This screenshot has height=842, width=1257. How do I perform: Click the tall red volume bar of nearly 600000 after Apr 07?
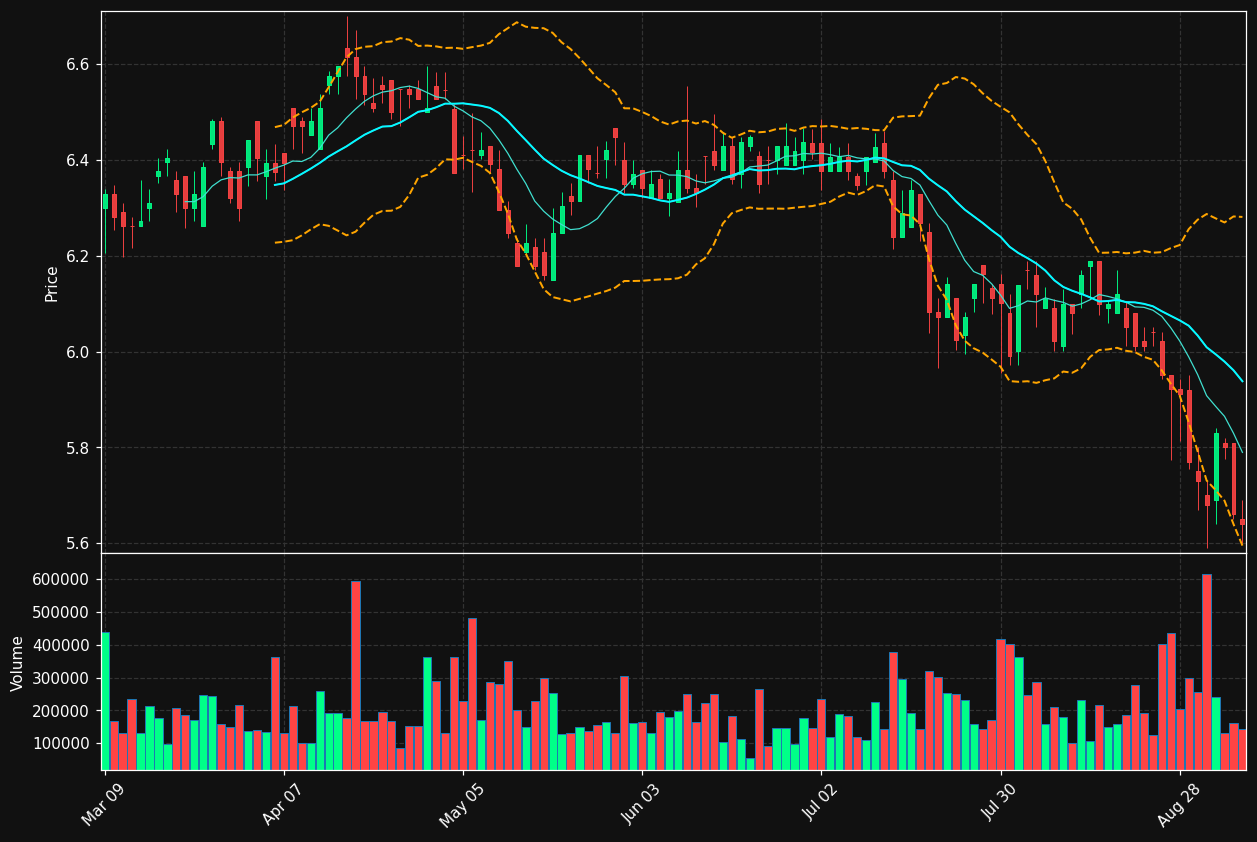point(356,675)
